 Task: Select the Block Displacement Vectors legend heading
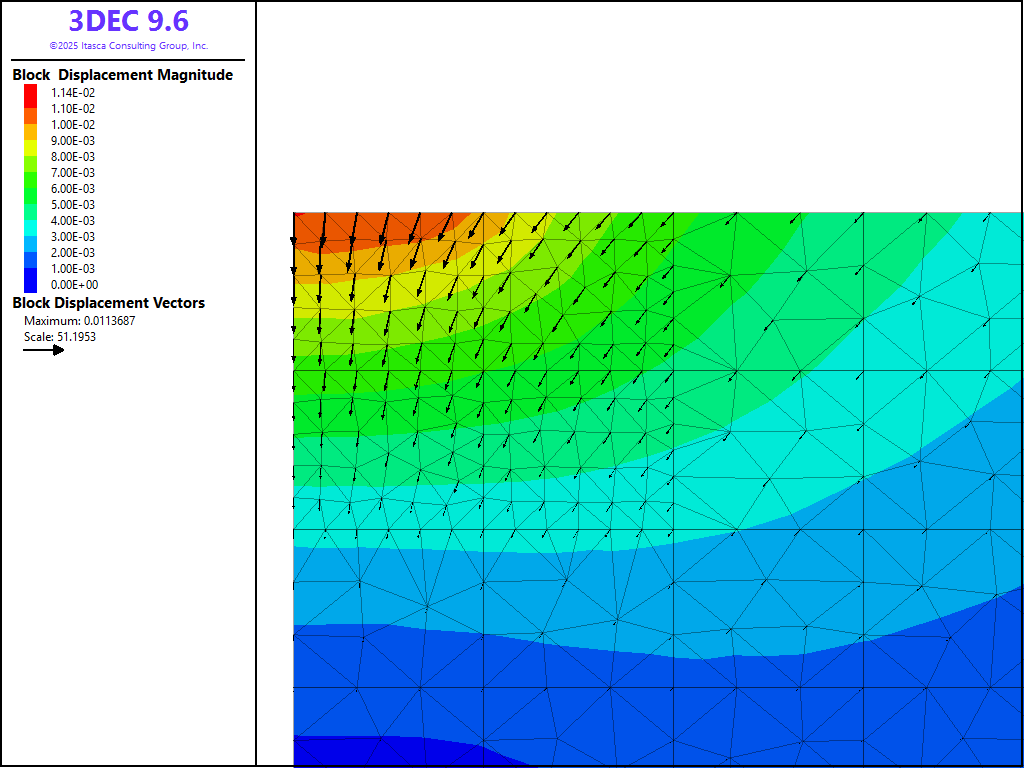tap(108, 303)
